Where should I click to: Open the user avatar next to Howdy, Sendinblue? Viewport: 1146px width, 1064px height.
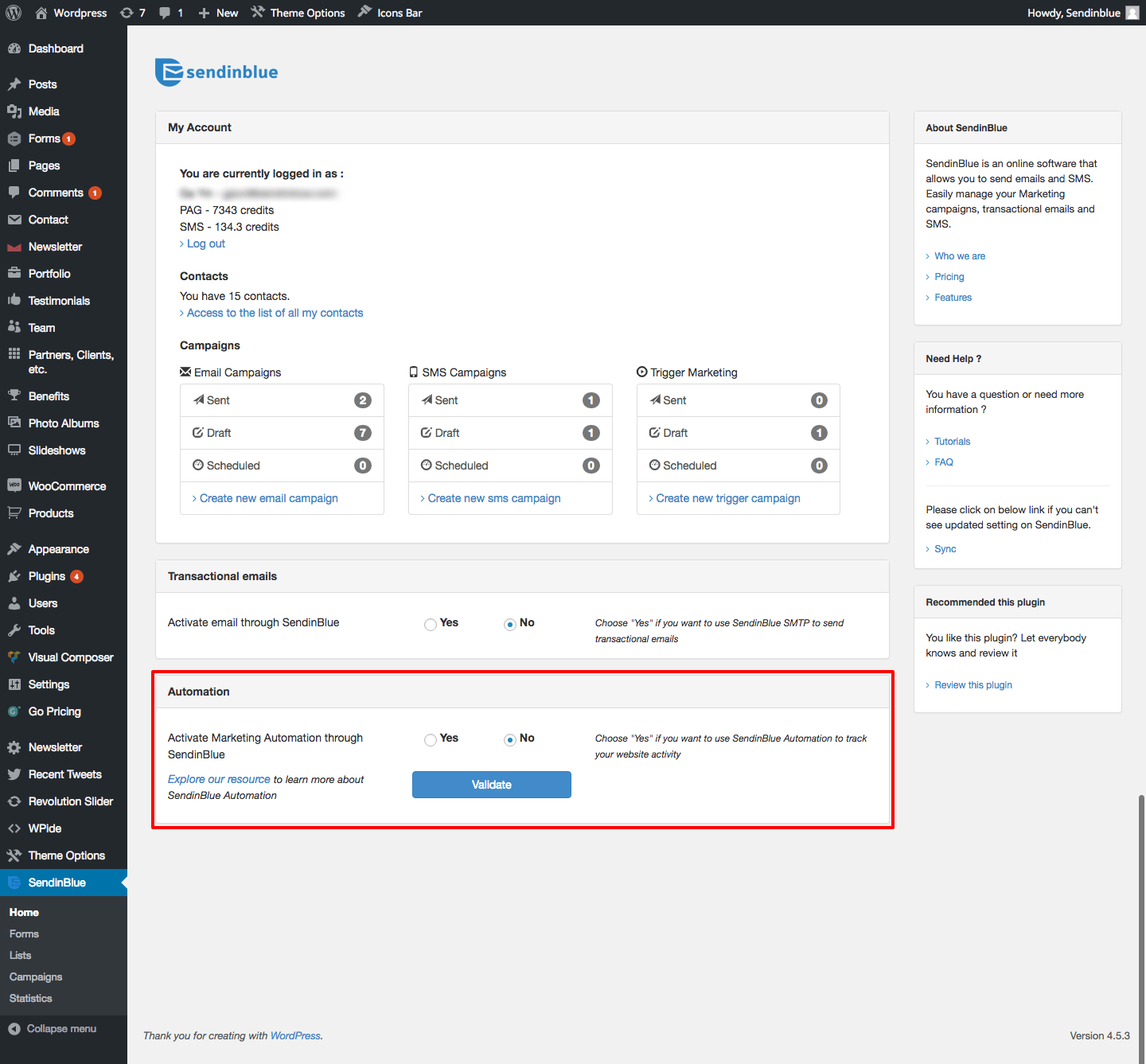coord(1132,13)
